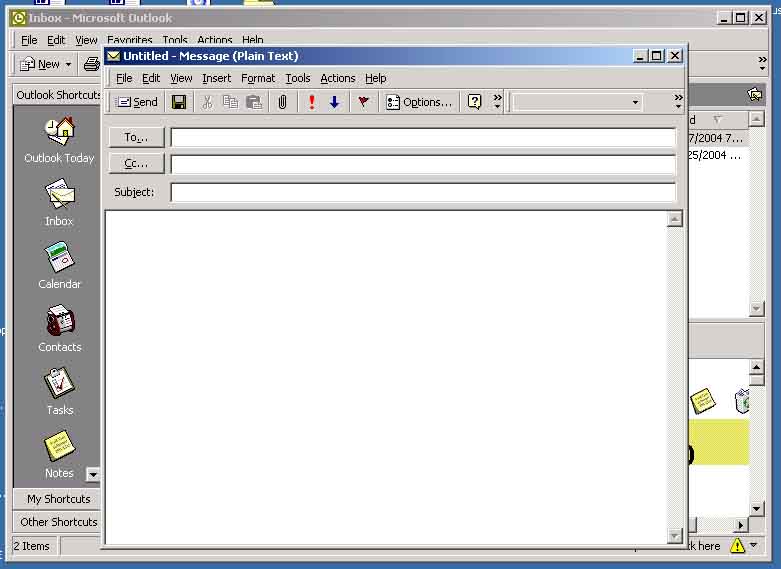Image resolution: width=781 pixels, height=569 pixels.
Task: Open dropdown arrow beside warning icon
Action: 753,545
